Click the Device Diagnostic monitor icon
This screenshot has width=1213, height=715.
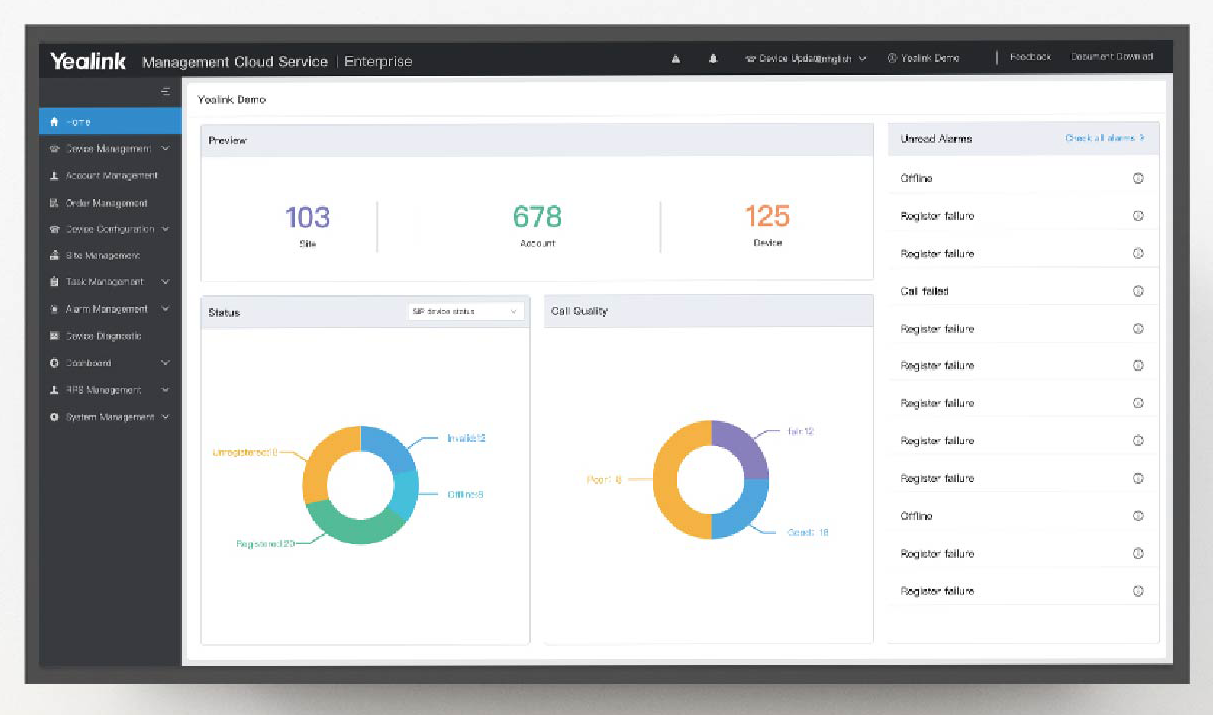coord(55,336)
